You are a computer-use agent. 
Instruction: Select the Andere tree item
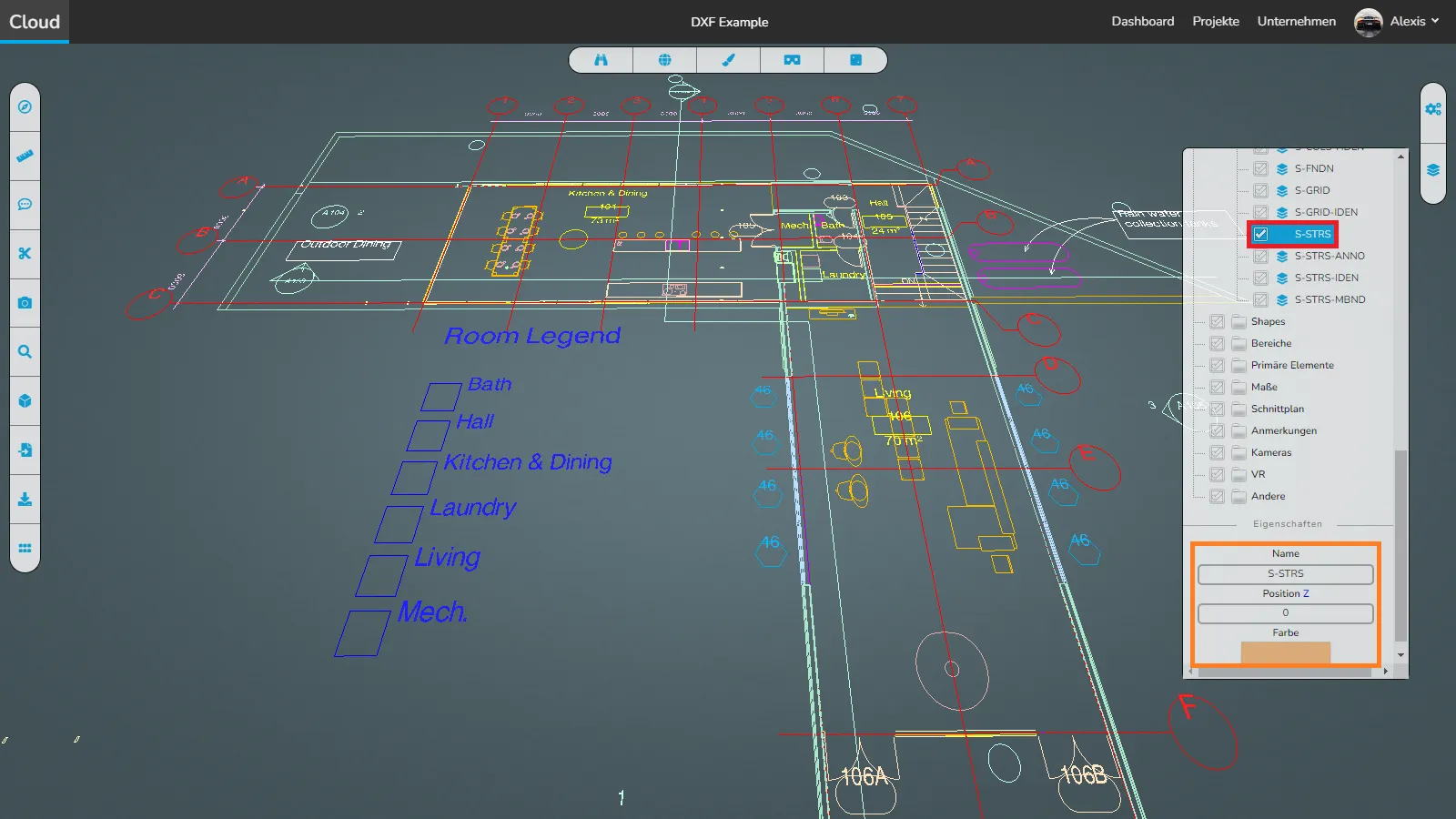tap(1268, 496)
